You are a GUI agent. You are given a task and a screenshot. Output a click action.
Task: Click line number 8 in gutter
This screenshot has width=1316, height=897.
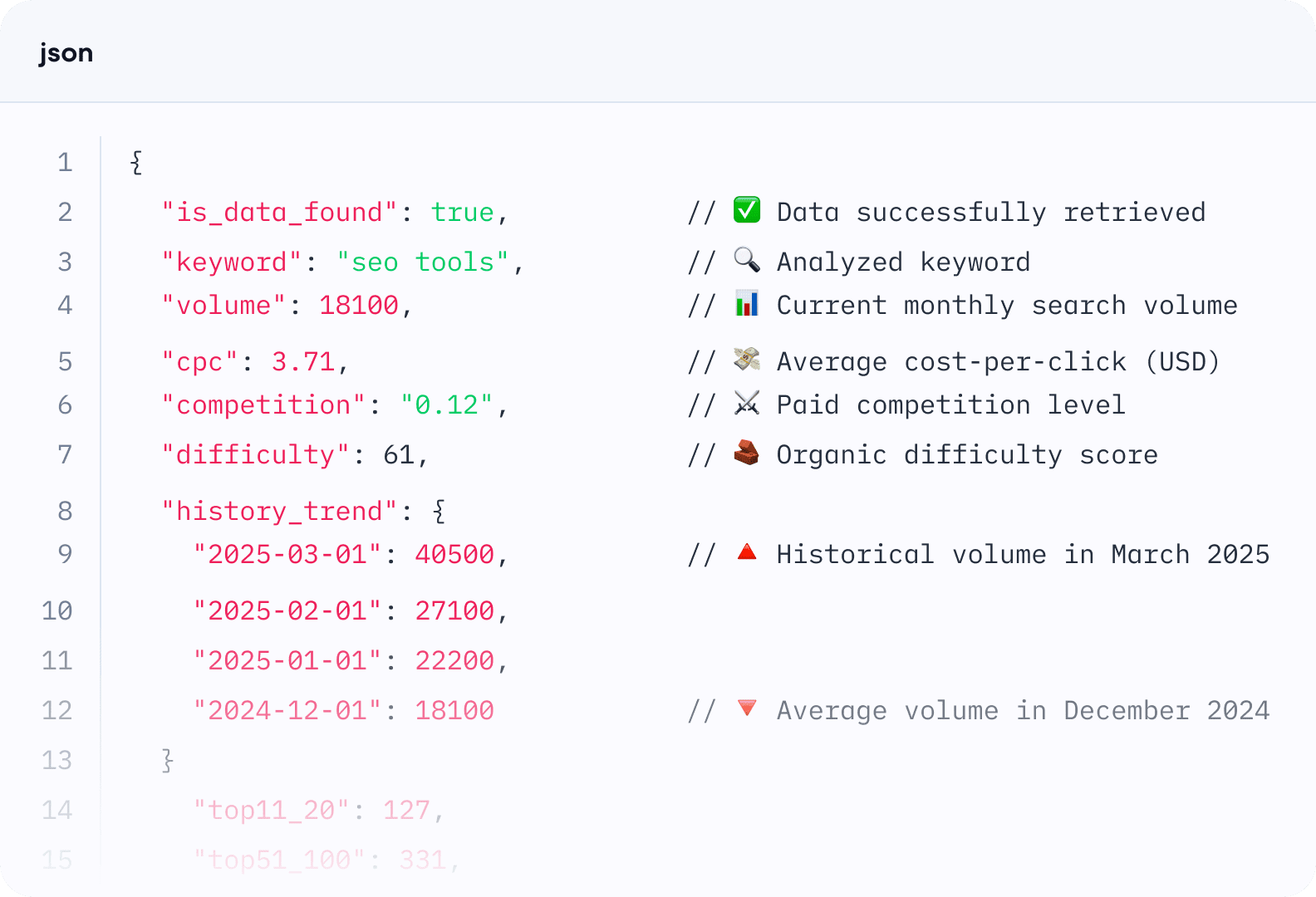pos(65,512)
